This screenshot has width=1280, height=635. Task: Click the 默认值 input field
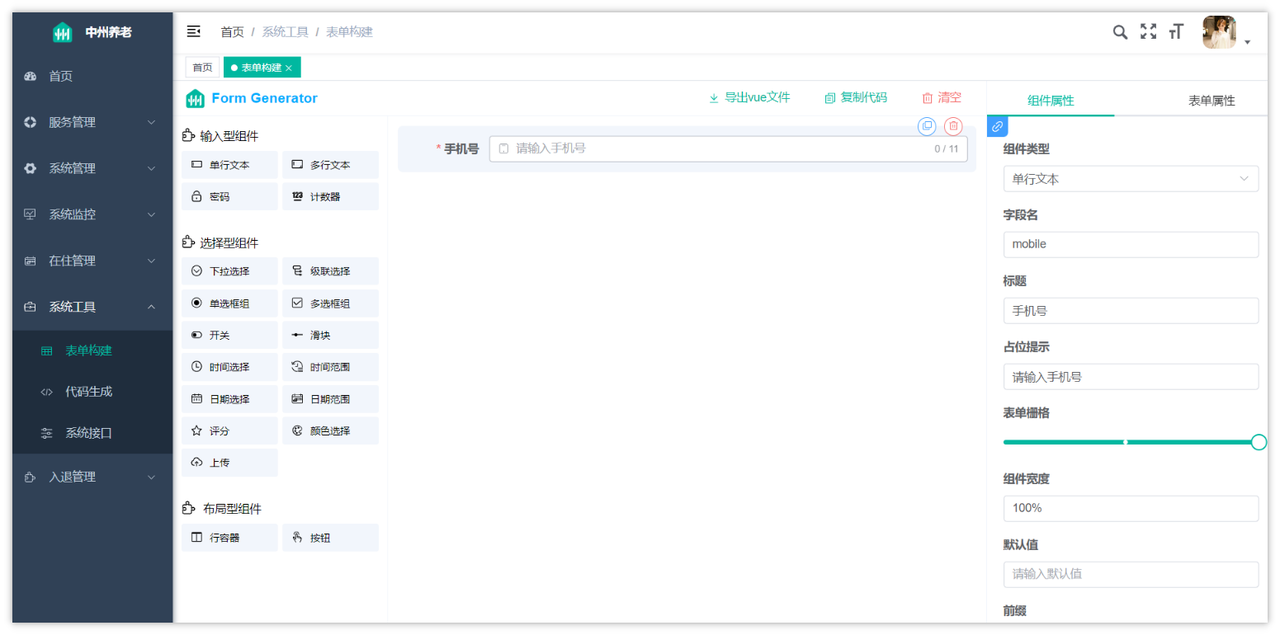click(1131, 574)
